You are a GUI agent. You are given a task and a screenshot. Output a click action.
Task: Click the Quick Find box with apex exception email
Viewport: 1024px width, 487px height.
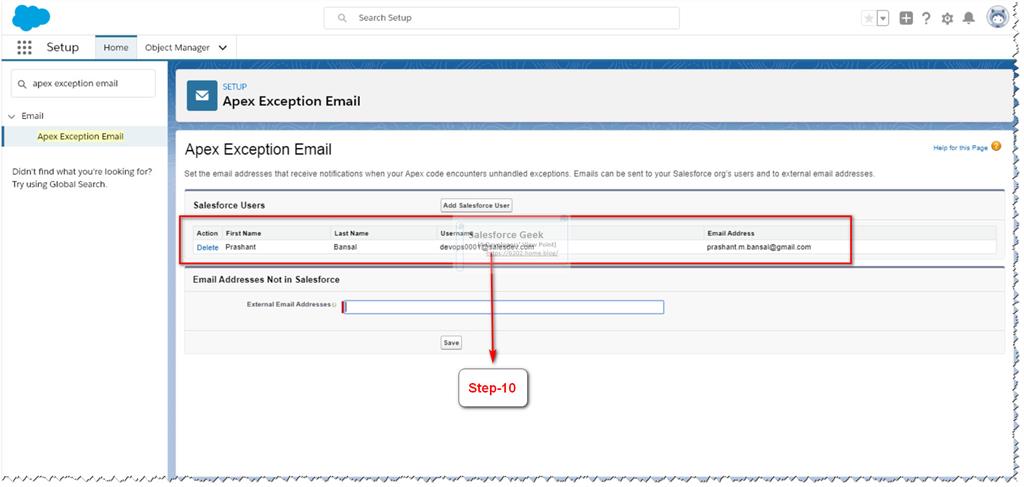pos(84,84)
